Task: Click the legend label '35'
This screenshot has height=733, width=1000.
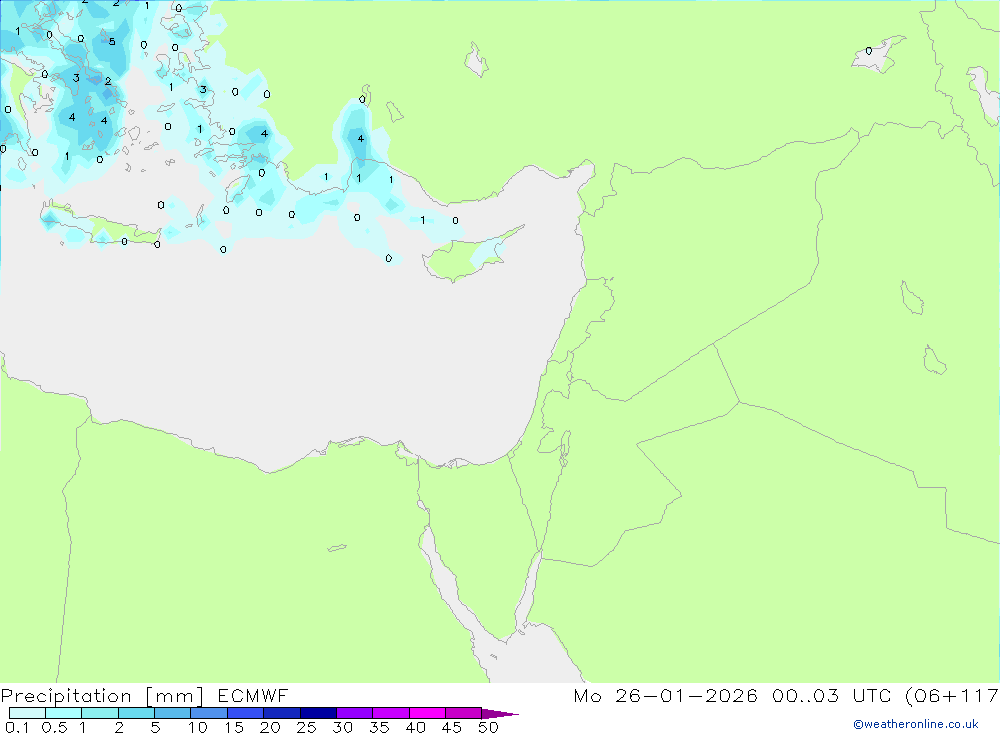Action: point(379,727)
